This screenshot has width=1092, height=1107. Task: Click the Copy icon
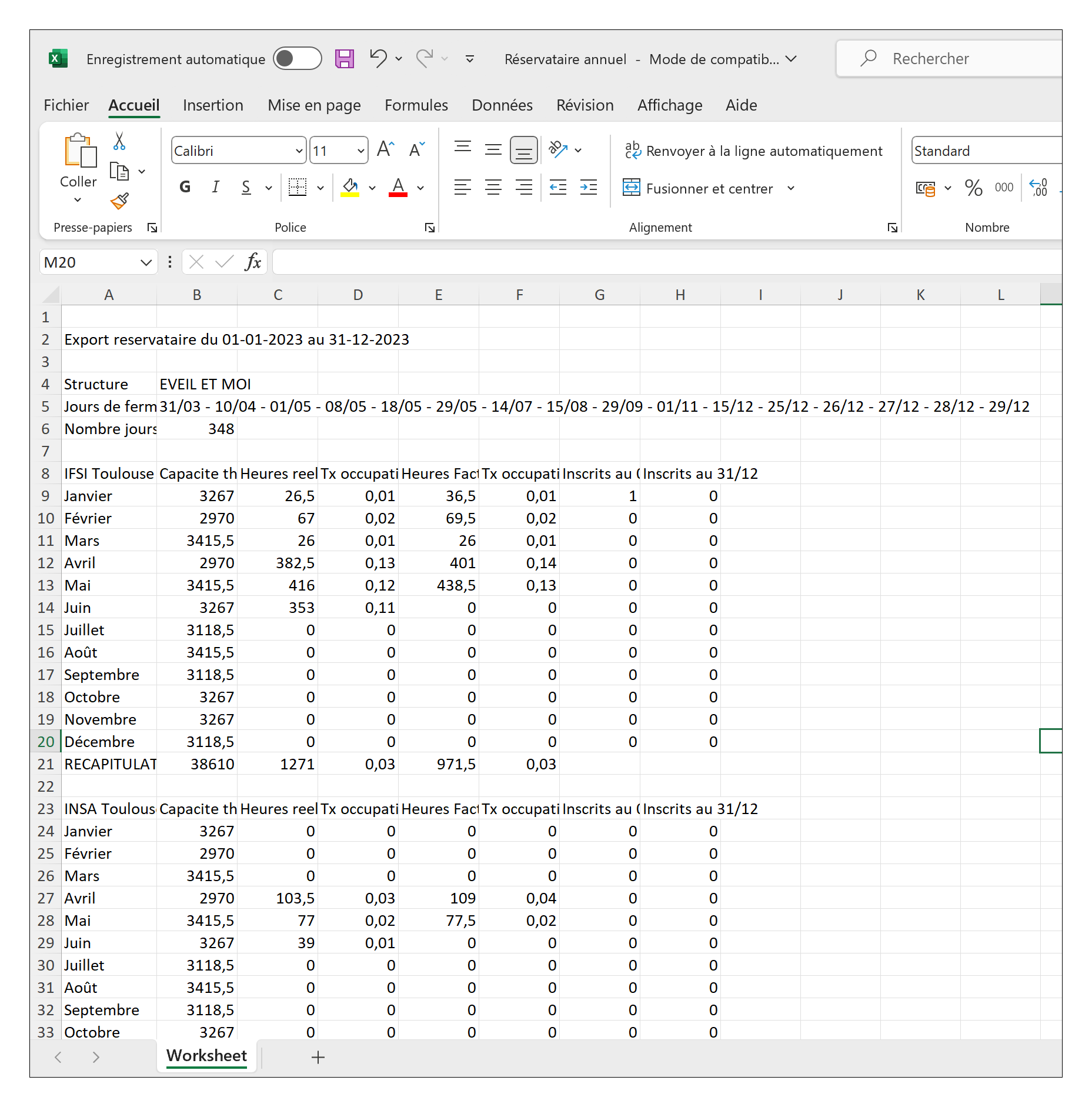(119, 172)
